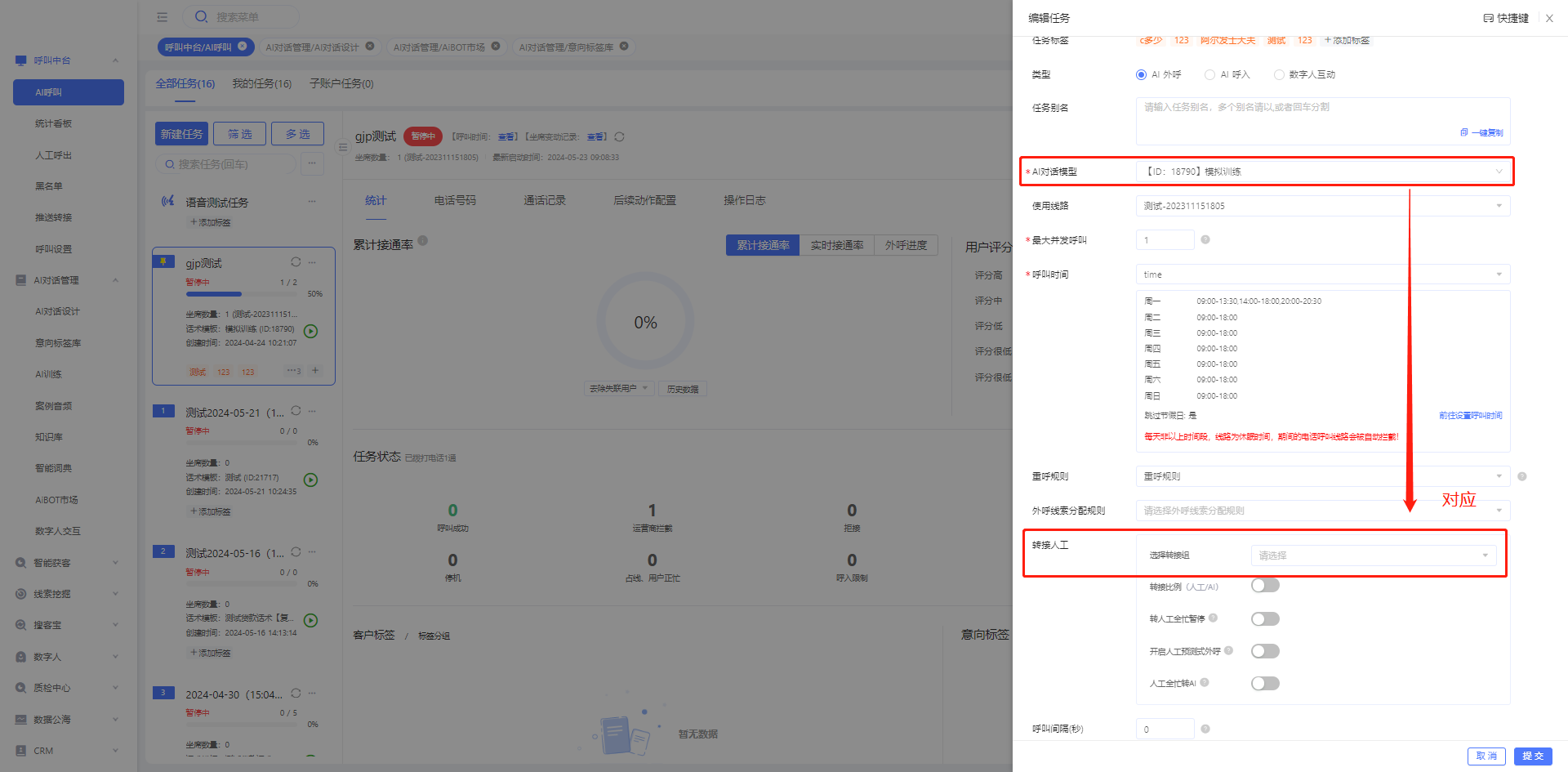Add tag with plus on gjp测试 card

pos(315,371)
